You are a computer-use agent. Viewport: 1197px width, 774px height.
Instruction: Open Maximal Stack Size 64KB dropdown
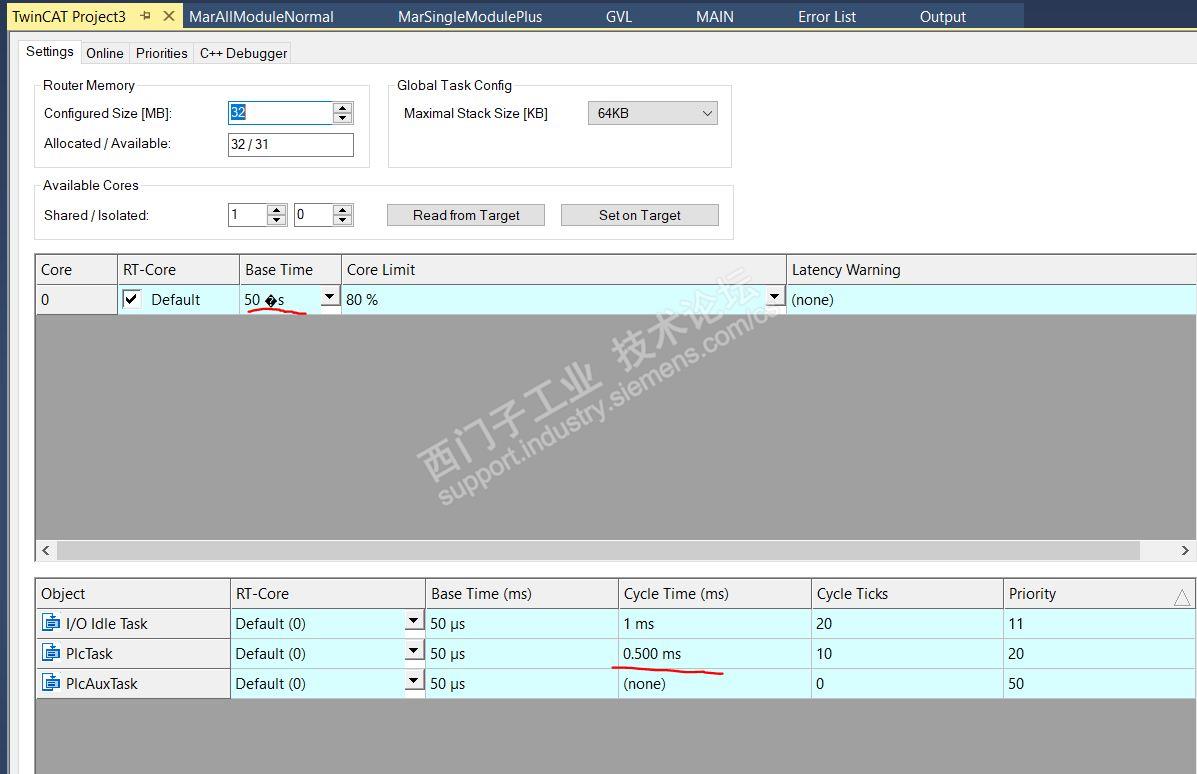pyautogui.click(x=652, y=113)
